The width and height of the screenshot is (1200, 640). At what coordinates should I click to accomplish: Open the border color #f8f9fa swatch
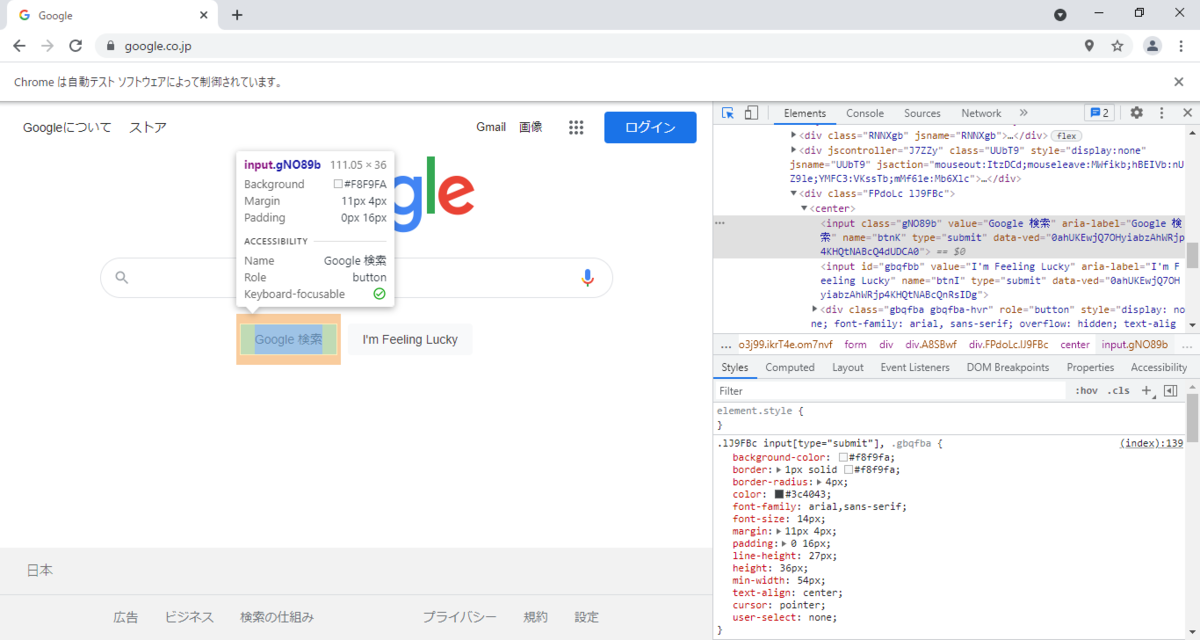850,469
